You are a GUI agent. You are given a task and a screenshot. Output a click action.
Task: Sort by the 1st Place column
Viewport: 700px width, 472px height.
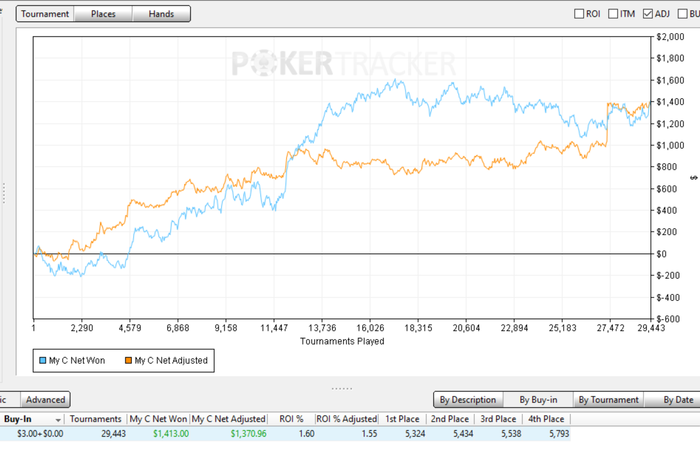click(x=402, y=419)
